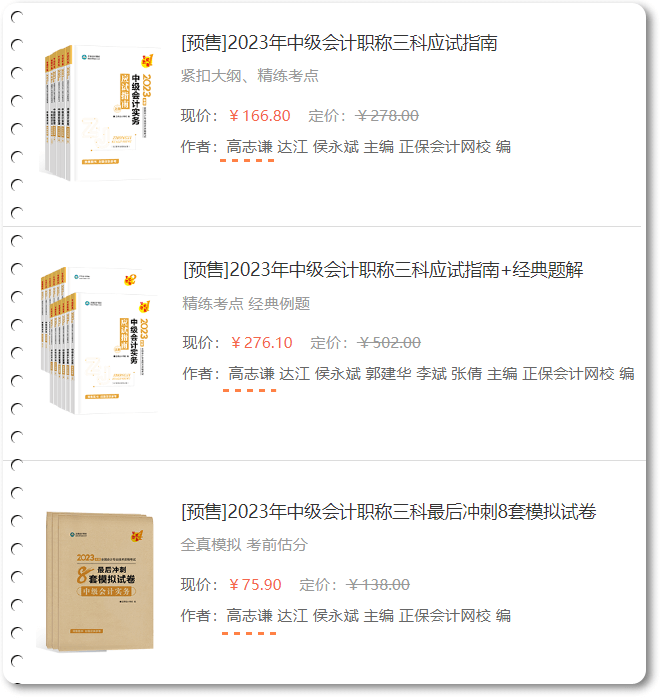Select author 高志谦 in first listing
This screenshot has width=660, height=698.
[x=249, y=146]
